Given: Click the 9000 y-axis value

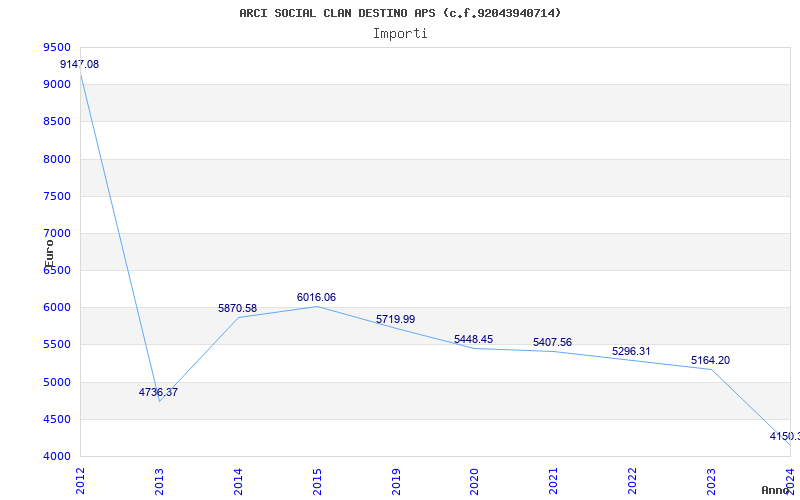Looking at the screenshot, I should pos(57,85).
